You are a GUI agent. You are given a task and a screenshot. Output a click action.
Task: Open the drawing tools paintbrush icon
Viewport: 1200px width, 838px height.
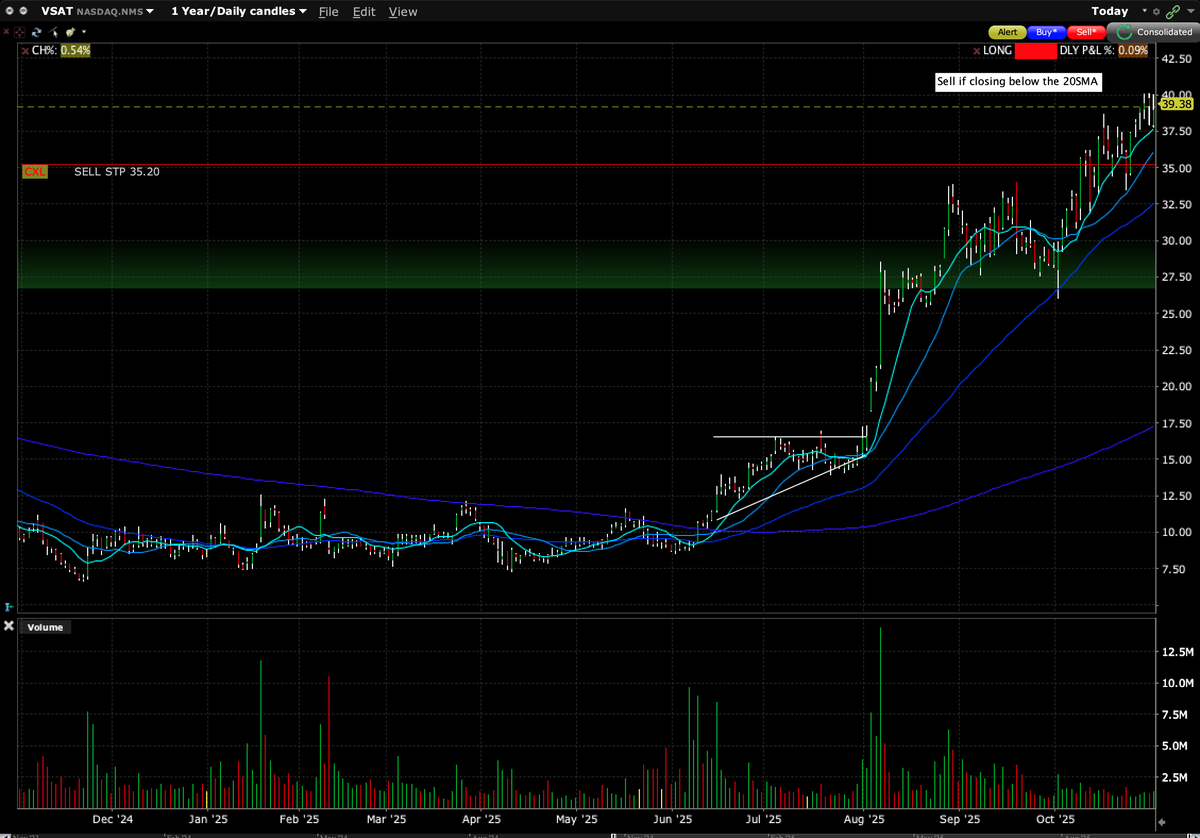click(x=70, y=32)
